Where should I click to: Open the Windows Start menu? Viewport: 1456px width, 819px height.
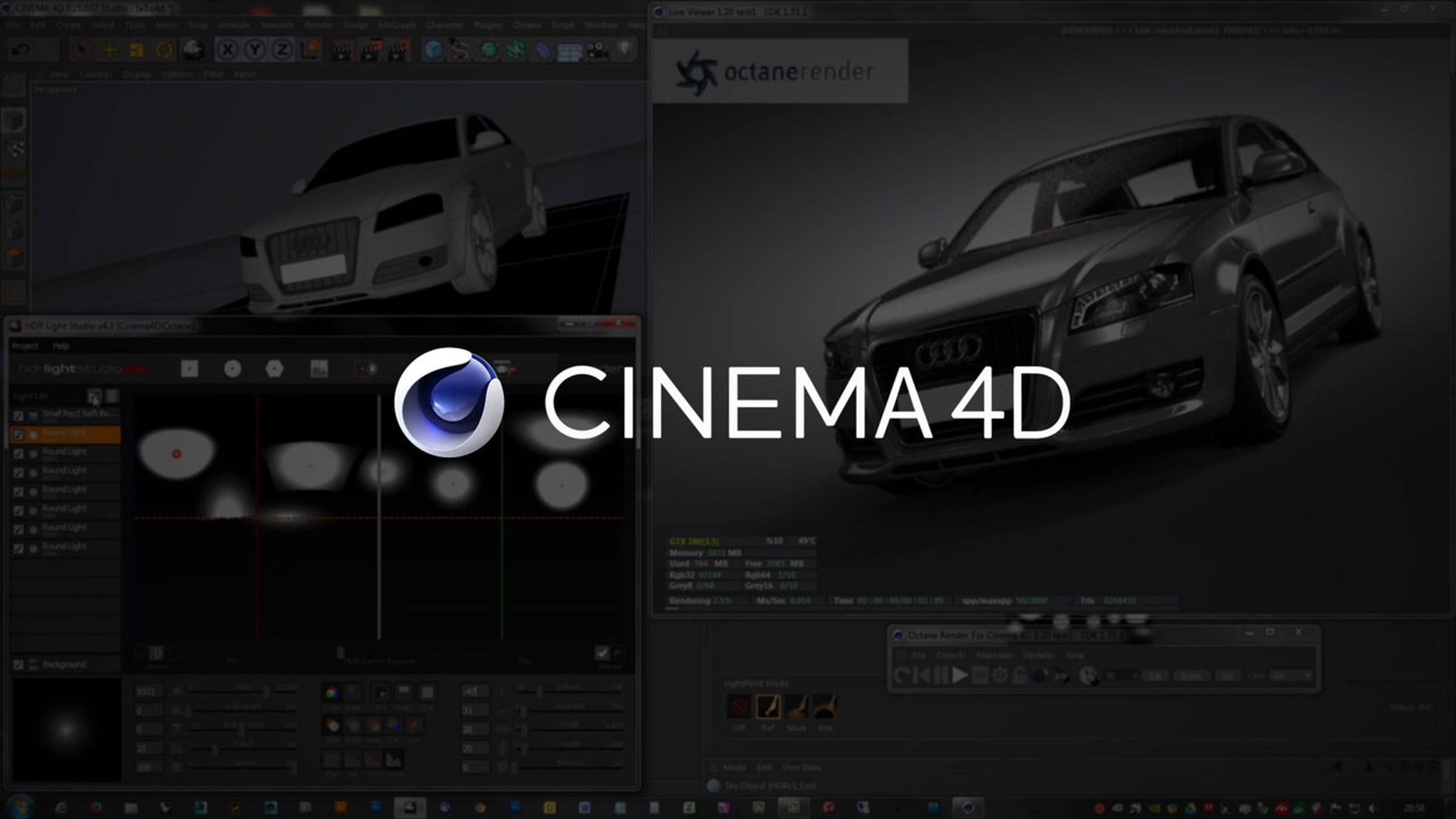click(x=19, y=807)
